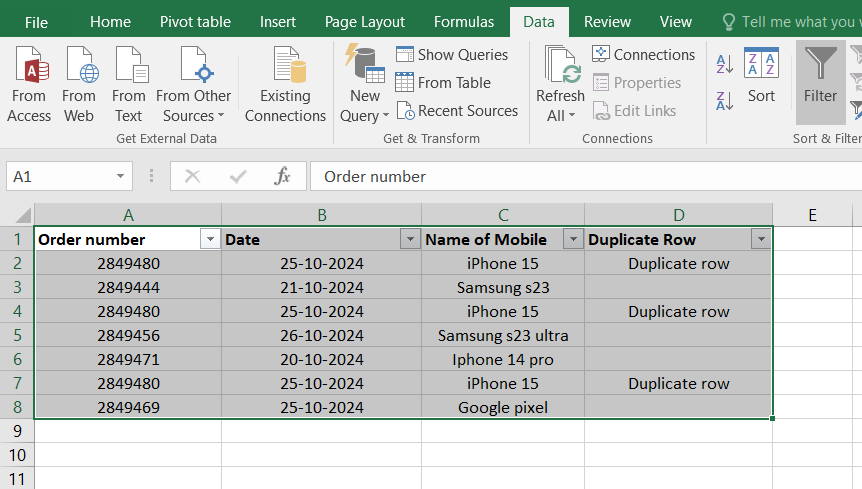Viewport: 862px width, 489px height.
Task: Click date cell 21-10-2024
Action: pyautogui.click(x=322, y=287)
